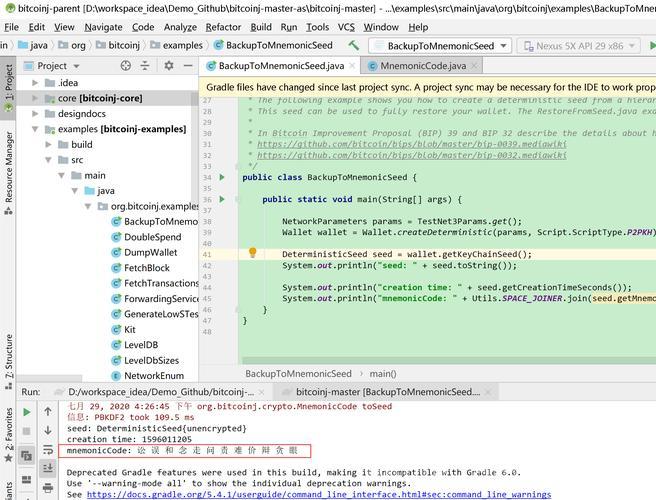This screenshot has height=500, width=656.
Task: Collapse examples [bitcoinj-examples] module
Action: click(35, 129)
